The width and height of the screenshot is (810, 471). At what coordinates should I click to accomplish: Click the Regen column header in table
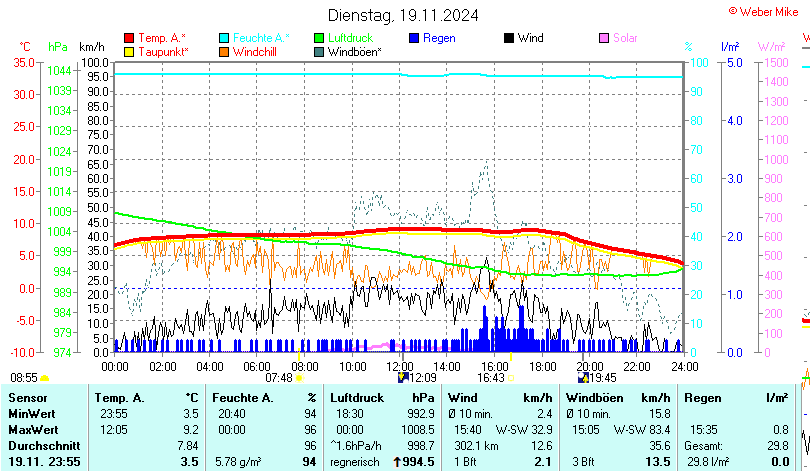(x=700, y=398)
